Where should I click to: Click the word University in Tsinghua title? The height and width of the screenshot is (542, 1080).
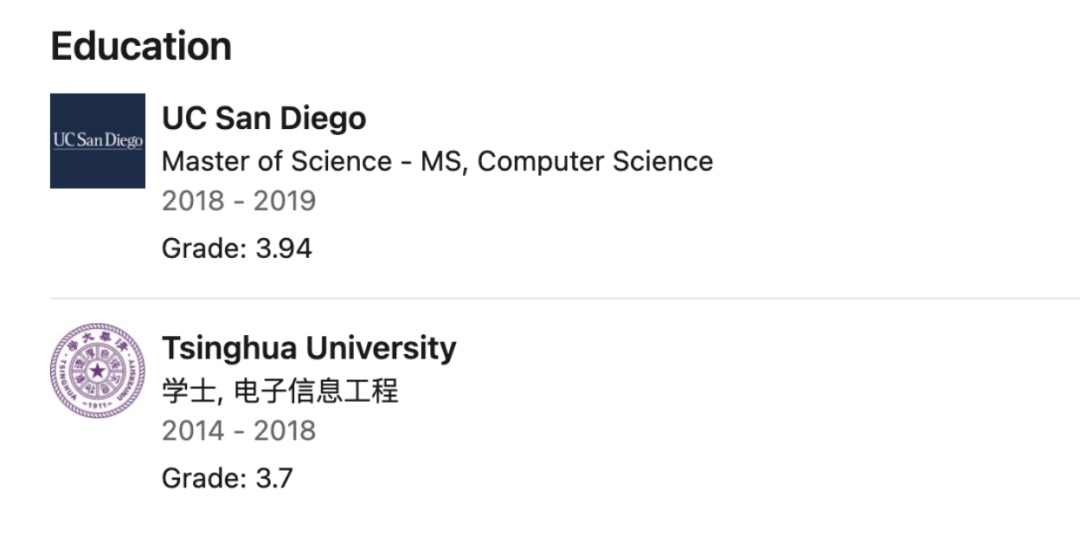coord(381,348)
